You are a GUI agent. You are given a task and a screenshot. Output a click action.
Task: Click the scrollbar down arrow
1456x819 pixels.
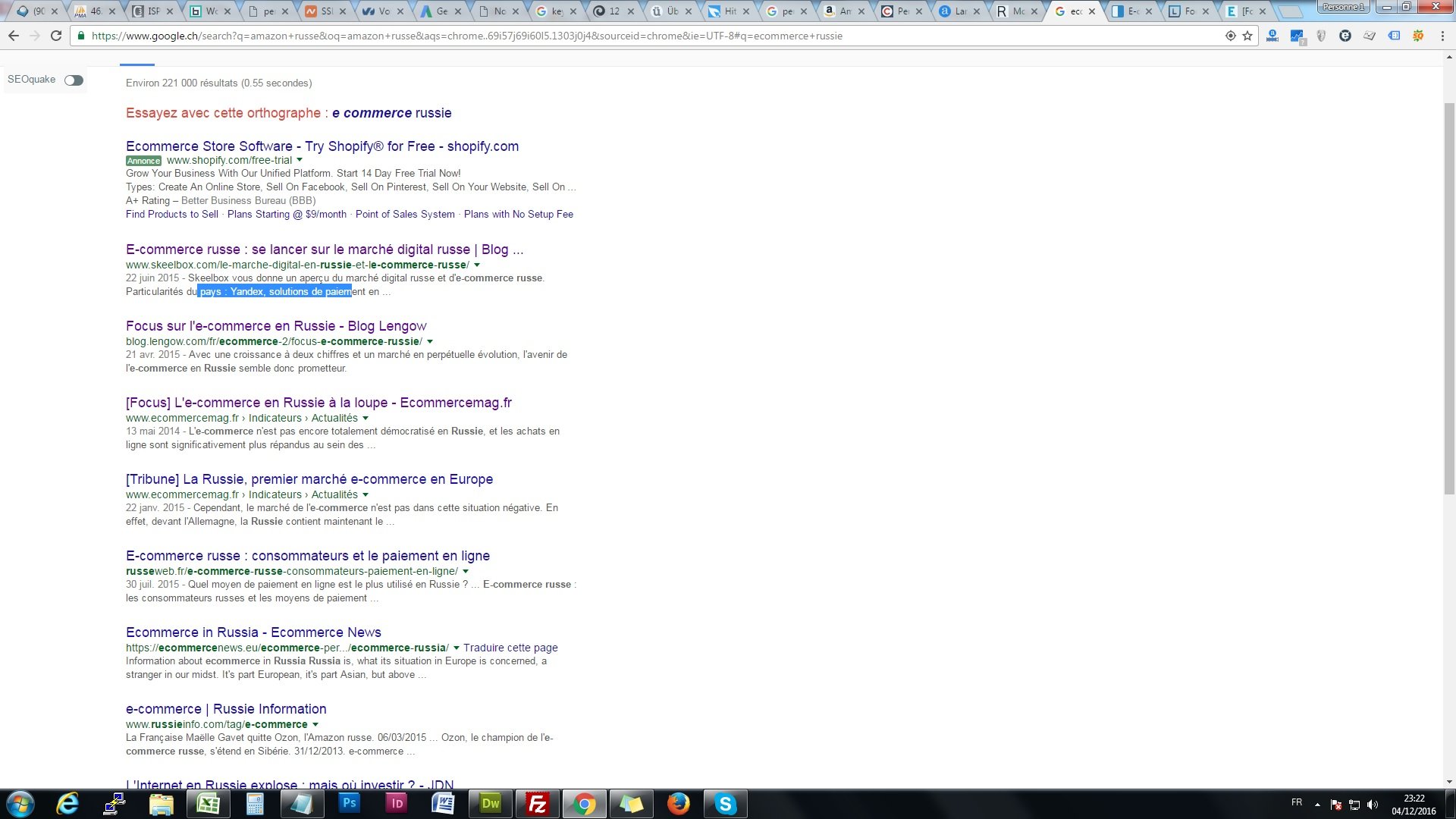click(x=1449, y=782)
